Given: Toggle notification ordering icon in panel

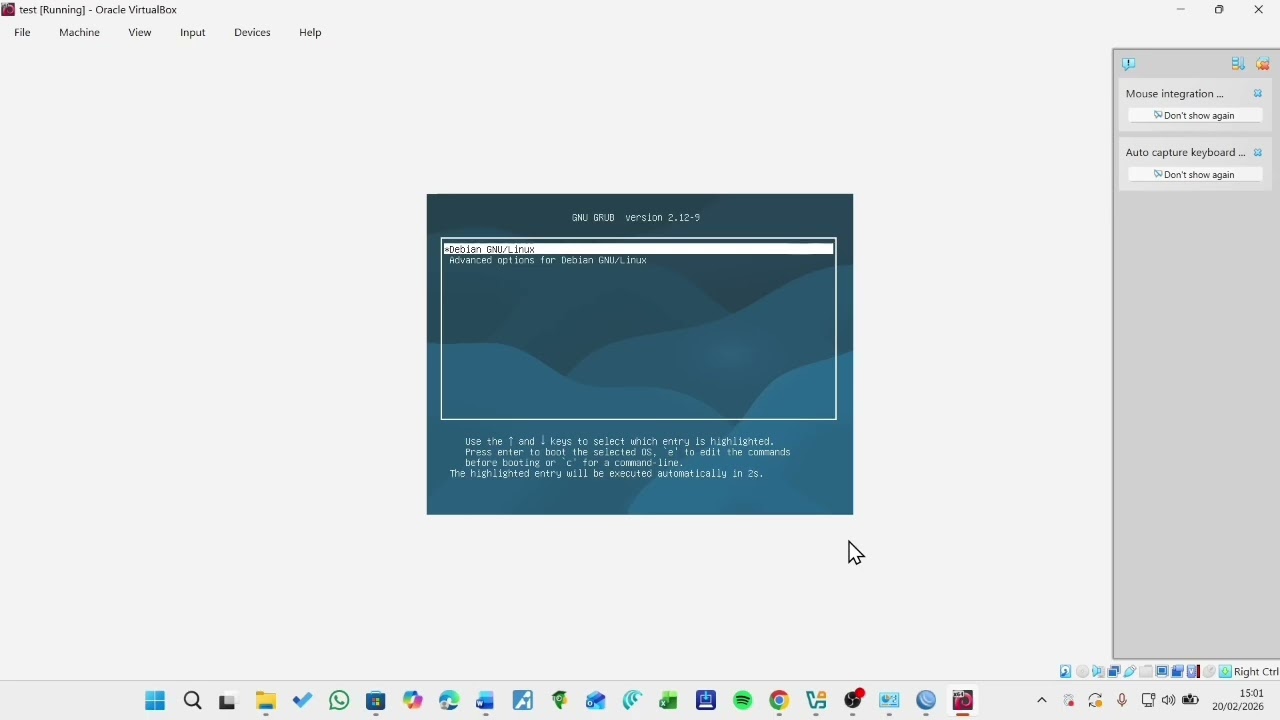Looking at the screenshot, I should (x=1238, y=64).
